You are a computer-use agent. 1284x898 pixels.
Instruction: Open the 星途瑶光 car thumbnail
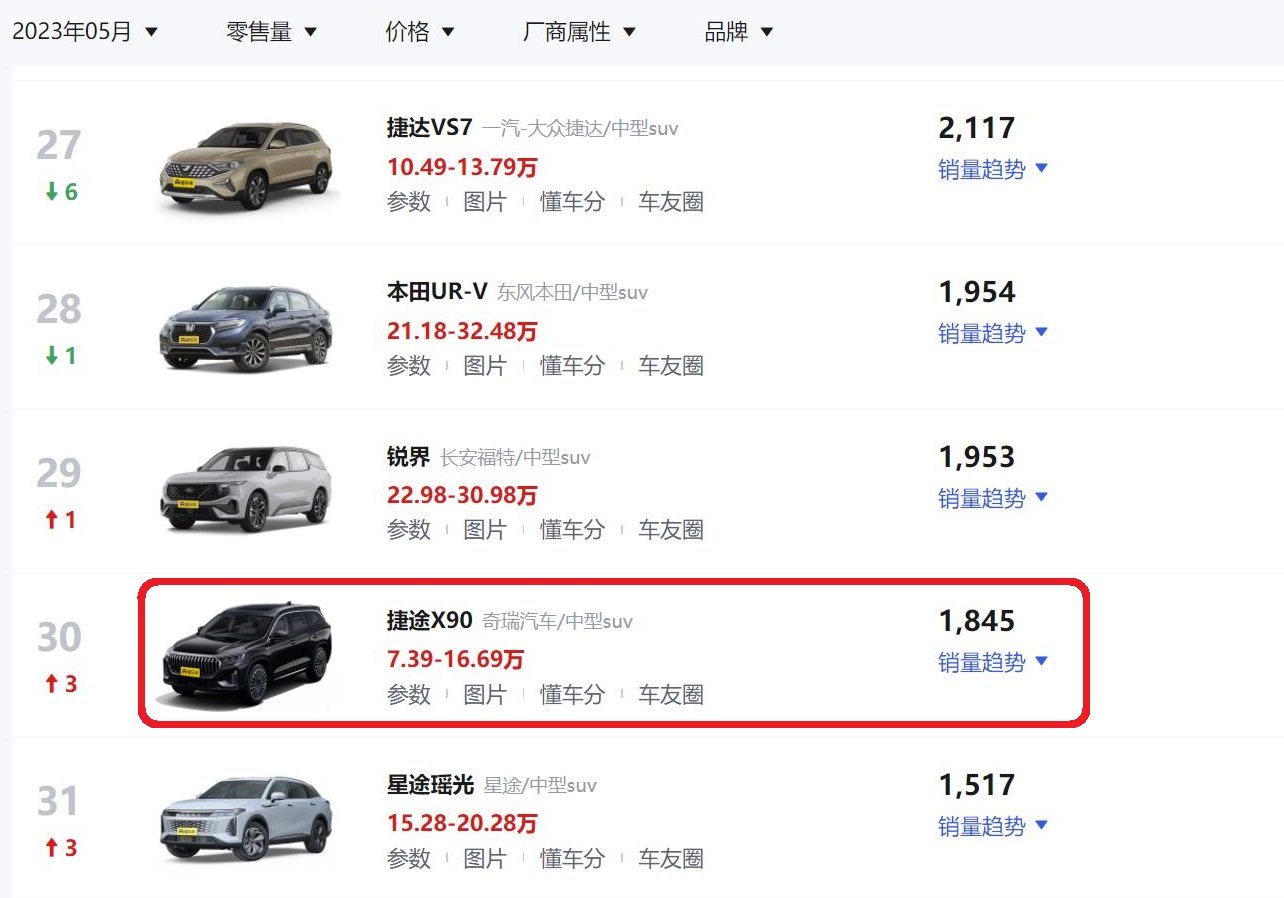pos(246,821)
